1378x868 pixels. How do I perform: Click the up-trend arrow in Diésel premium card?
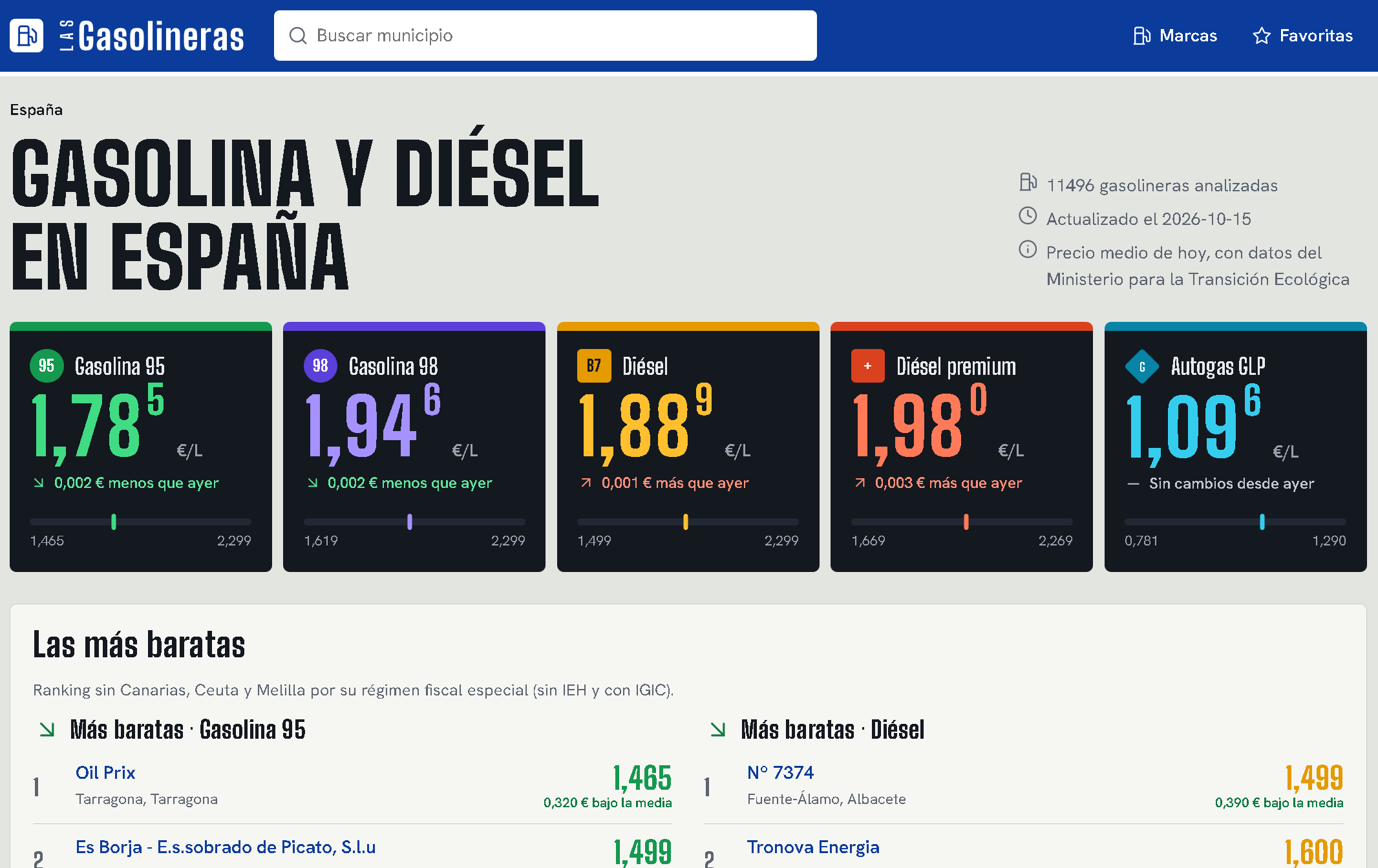pyautogui.click(x=860, y=483)
